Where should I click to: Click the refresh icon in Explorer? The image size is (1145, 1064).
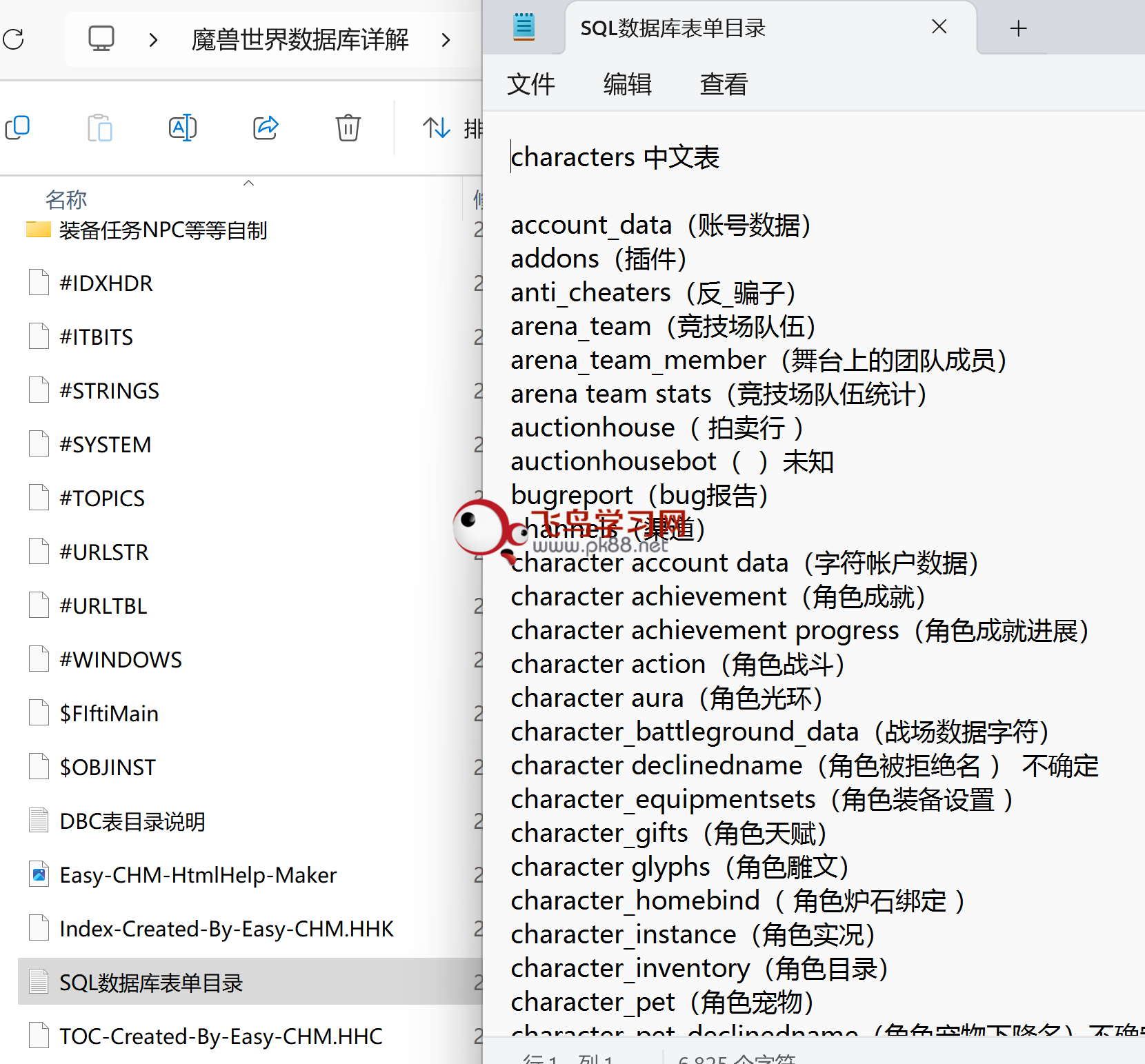tap(14, 39)
